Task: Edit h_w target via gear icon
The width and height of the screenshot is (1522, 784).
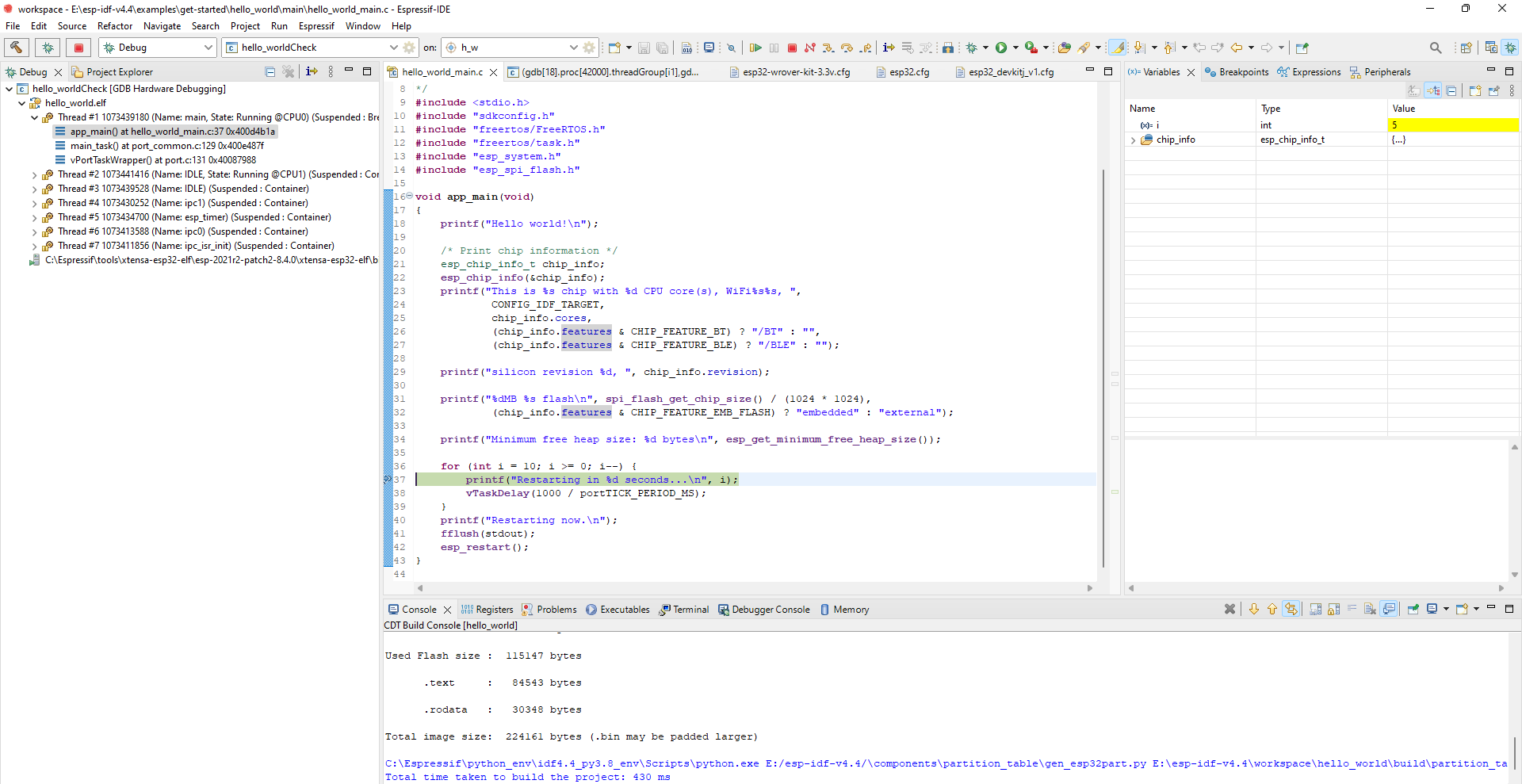Action: pos(589,48)
